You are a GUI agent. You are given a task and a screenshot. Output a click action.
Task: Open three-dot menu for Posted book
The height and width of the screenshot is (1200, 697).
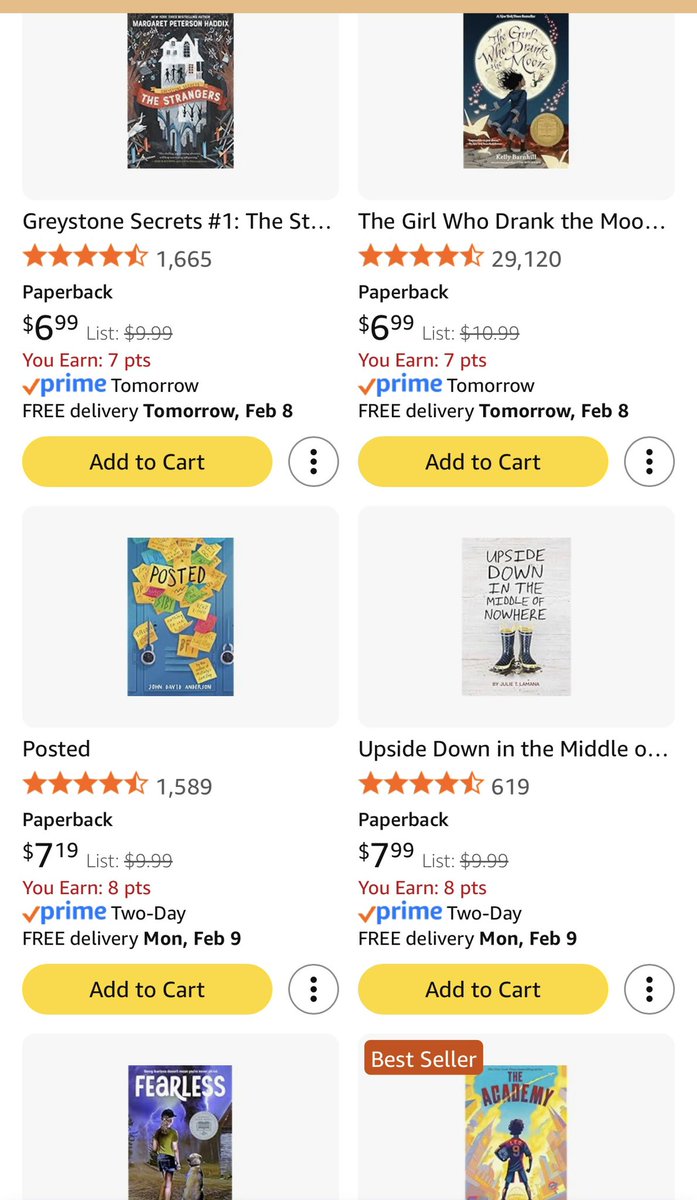coord(313,989)
